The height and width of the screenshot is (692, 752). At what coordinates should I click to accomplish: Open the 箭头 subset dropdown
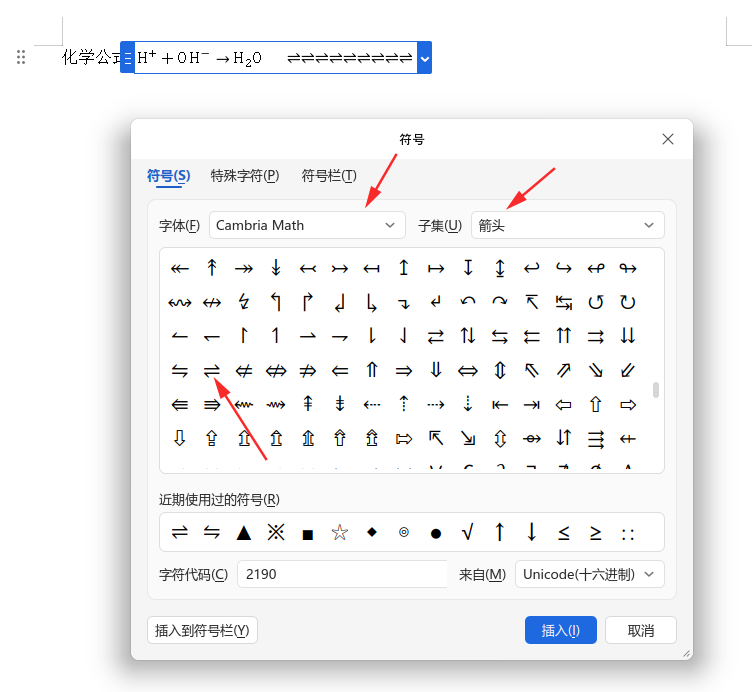(568, 225)
